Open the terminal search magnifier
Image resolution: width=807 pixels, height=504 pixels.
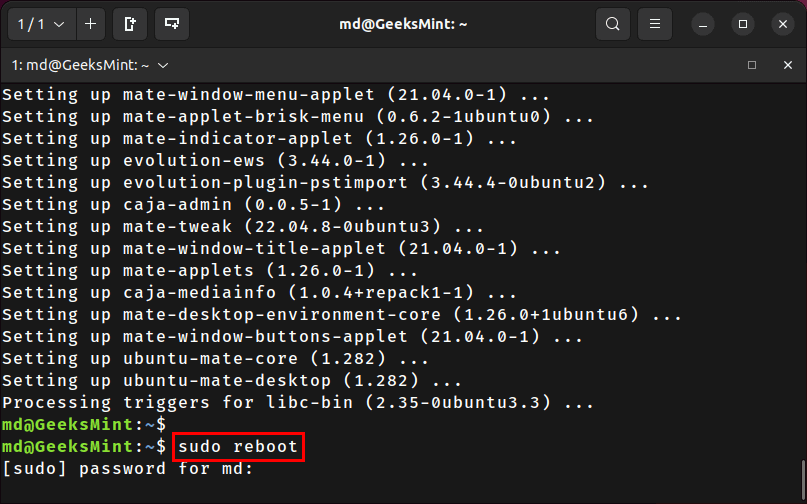click(612, 24)
